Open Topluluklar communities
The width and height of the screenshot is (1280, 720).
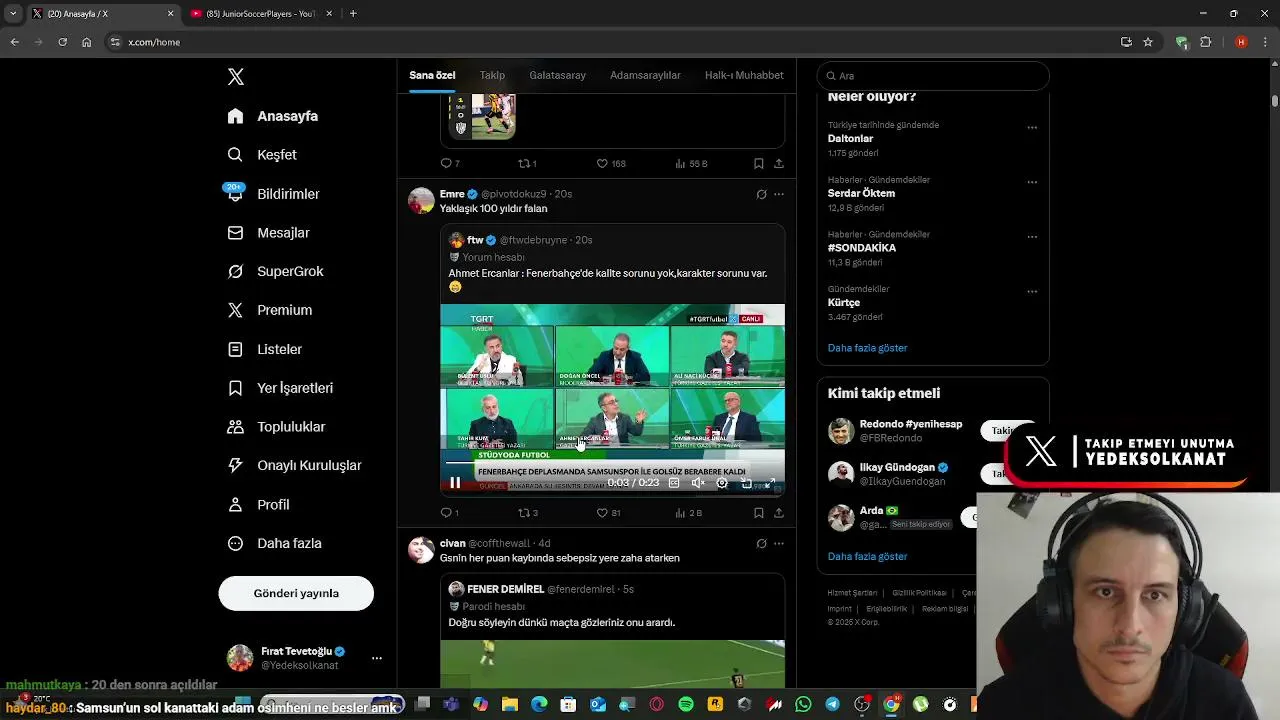(276, 427)
